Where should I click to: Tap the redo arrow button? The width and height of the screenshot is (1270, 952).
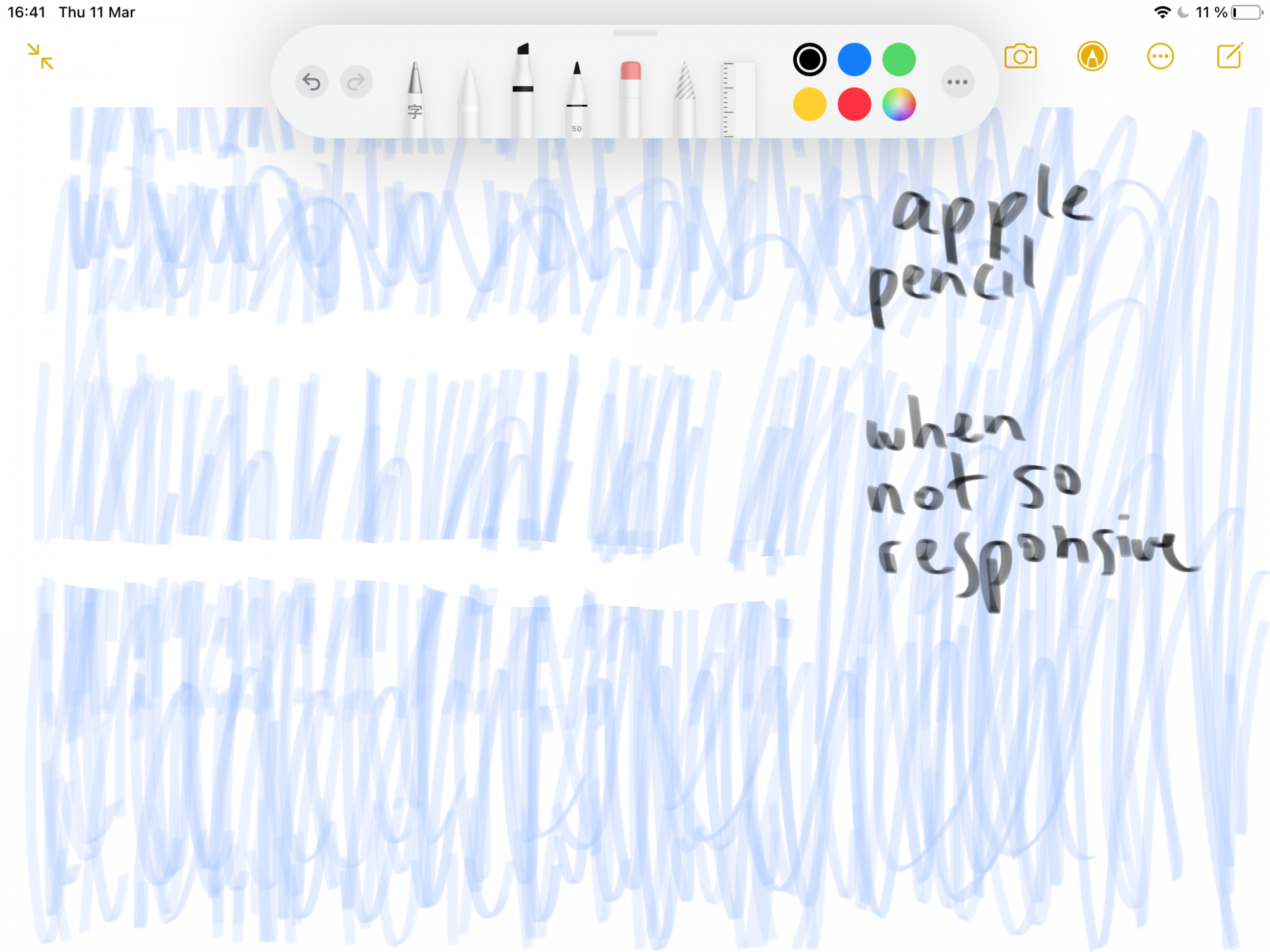pyautogui.click(x=356, y=82)
